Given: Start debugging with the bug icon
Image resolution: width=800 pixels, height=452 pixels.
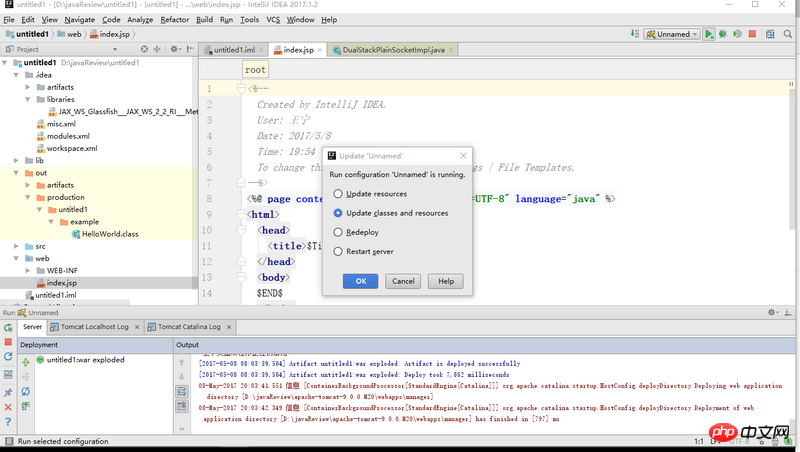Looking at the screenshot, I should click(x=723, y=34).
